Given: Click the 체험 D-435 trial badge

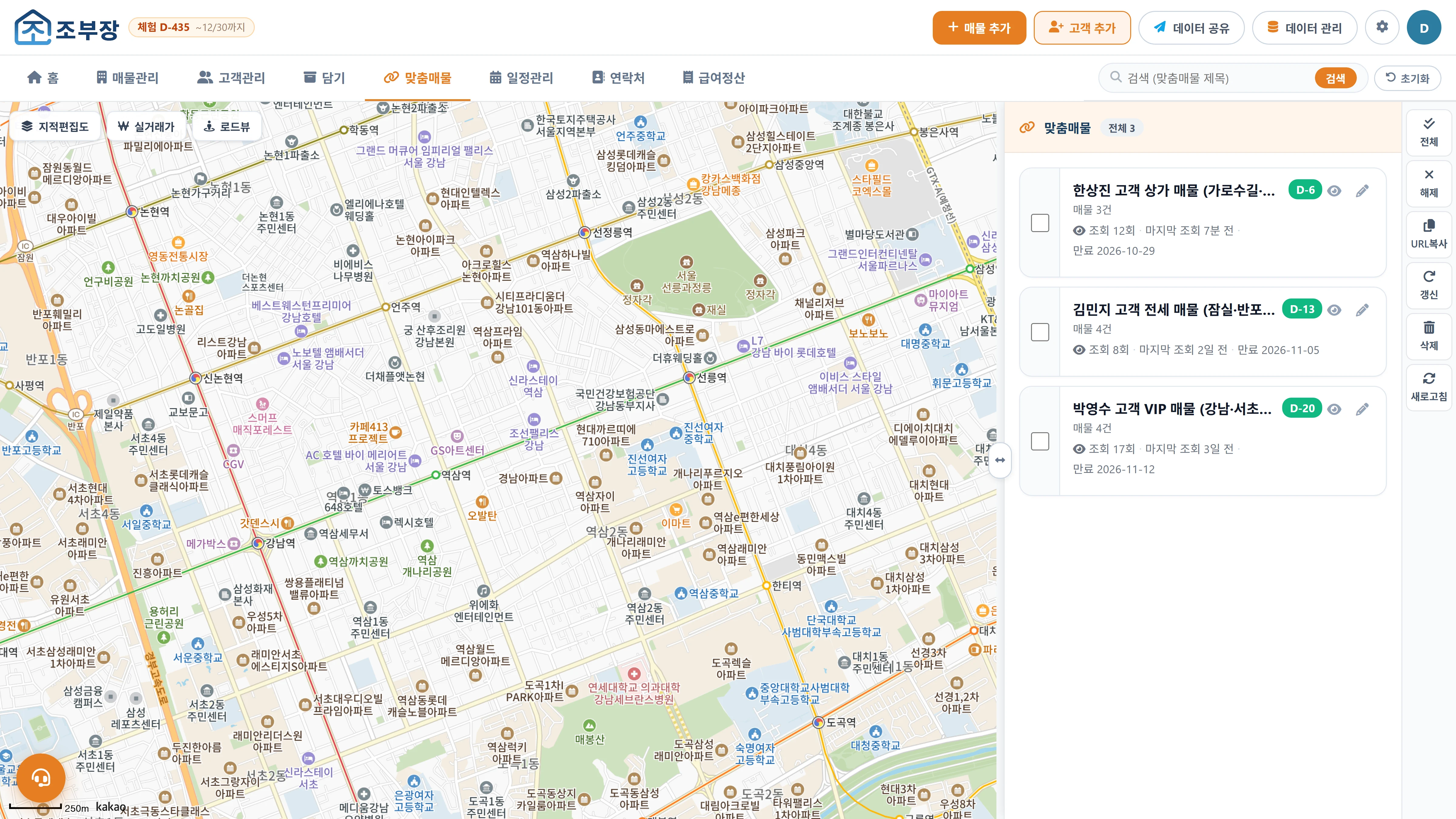Looking at the screenshot, I should [x=191, y=27].
